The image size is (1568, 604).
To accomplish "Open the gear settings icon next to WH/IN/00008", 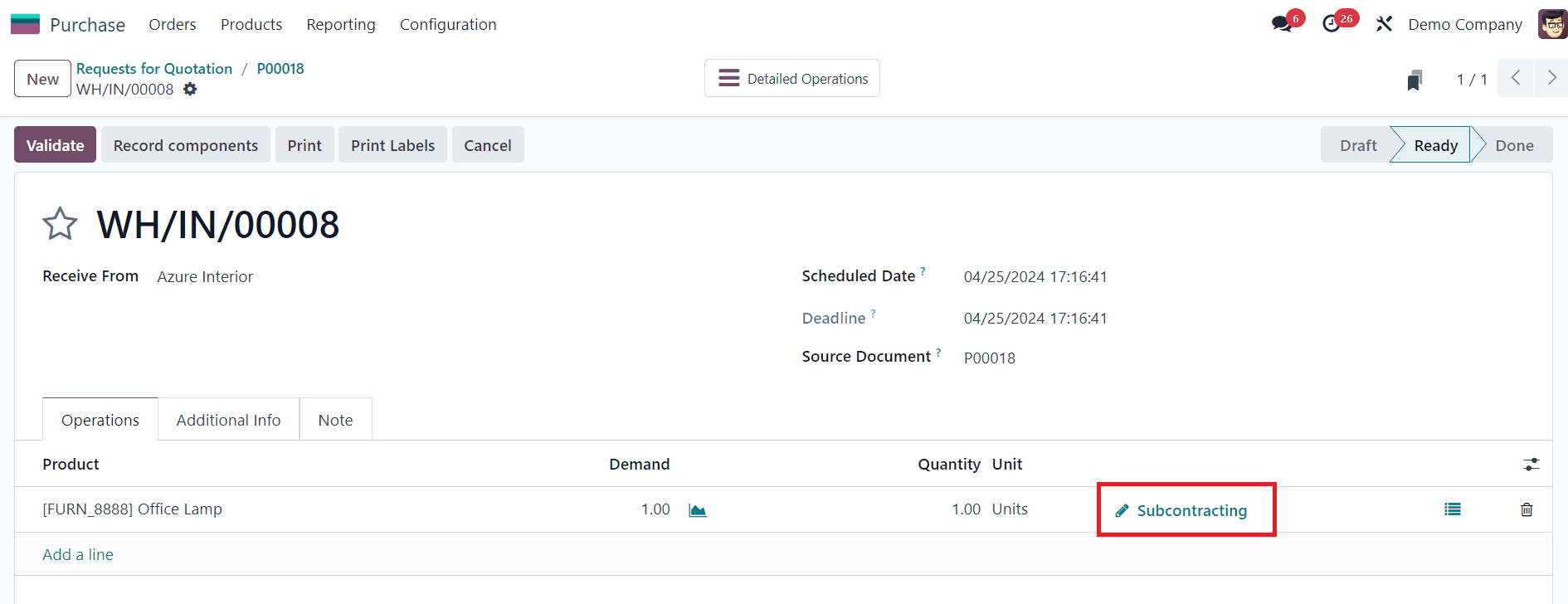I will [x=190, y=89].
